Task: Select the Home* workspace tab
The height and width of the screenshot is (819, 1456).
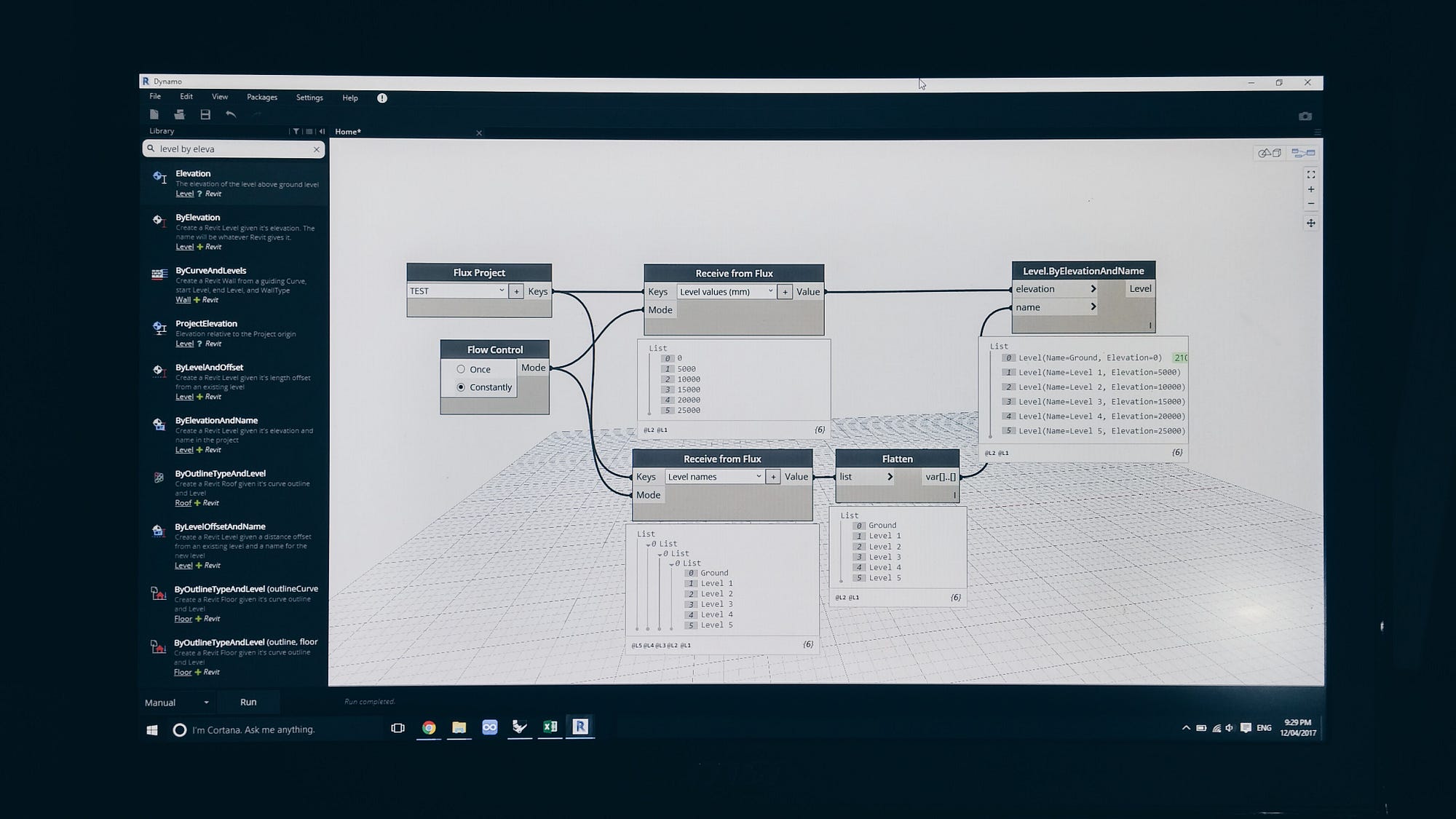Action: click(x=348, y=132)
